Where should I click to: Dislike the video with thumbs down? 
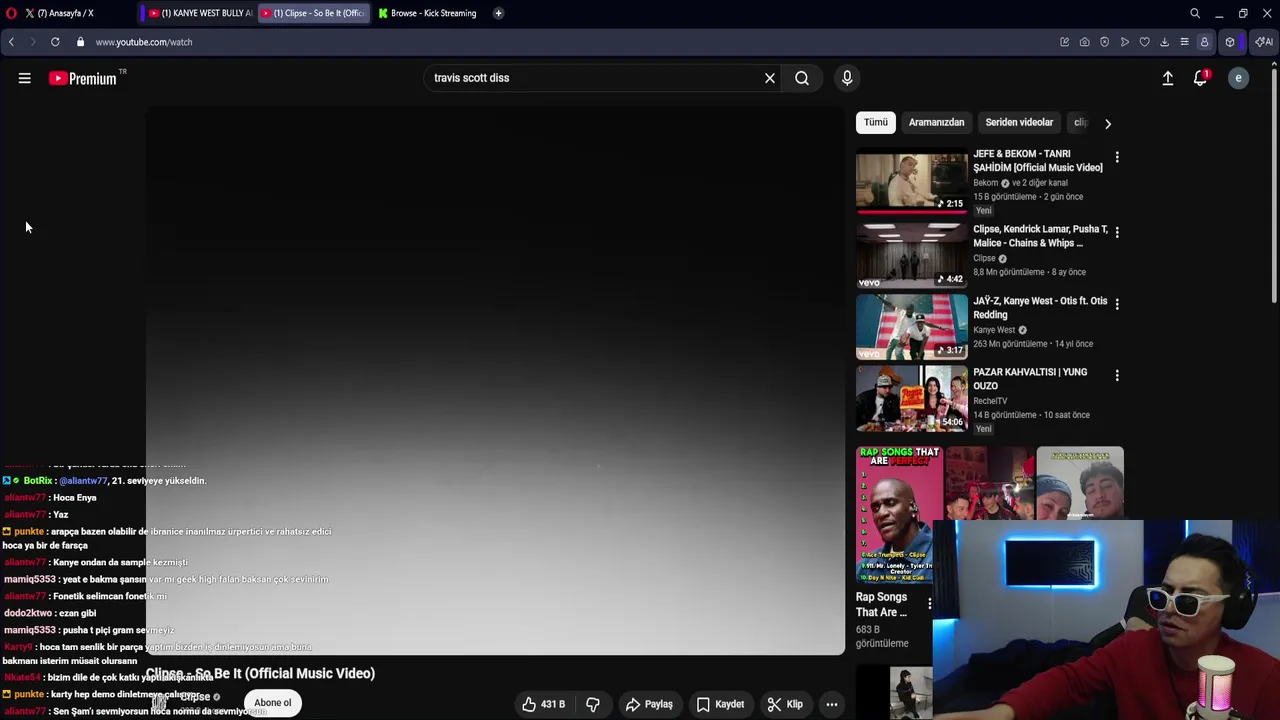tap(593, 704)
